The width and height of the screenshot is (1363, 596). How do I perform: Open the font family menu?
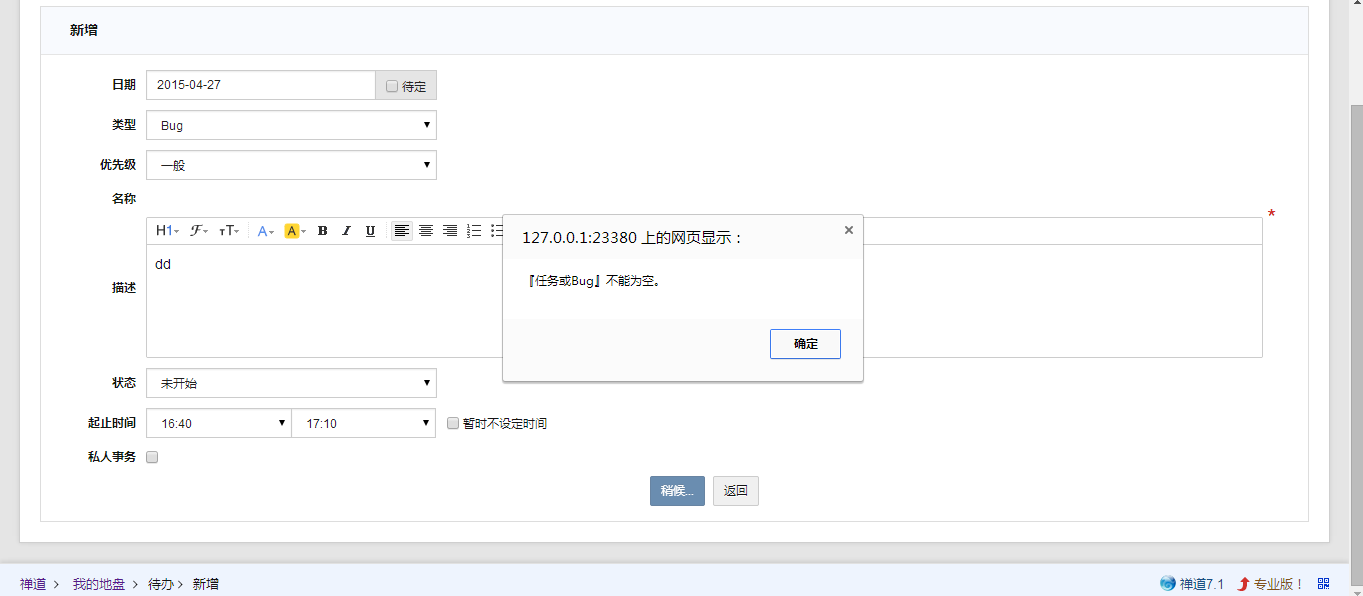point(199,231)
